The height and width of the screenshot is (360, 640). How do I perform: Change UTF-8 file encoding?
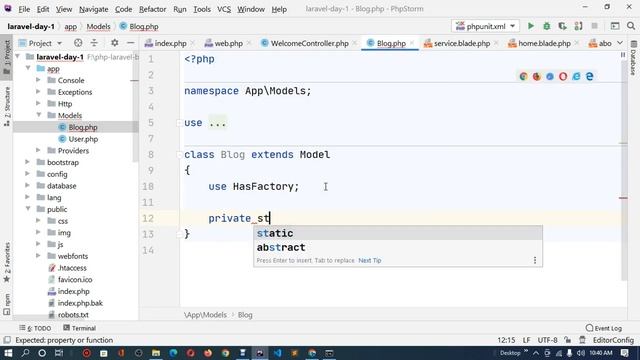[547, 340]
